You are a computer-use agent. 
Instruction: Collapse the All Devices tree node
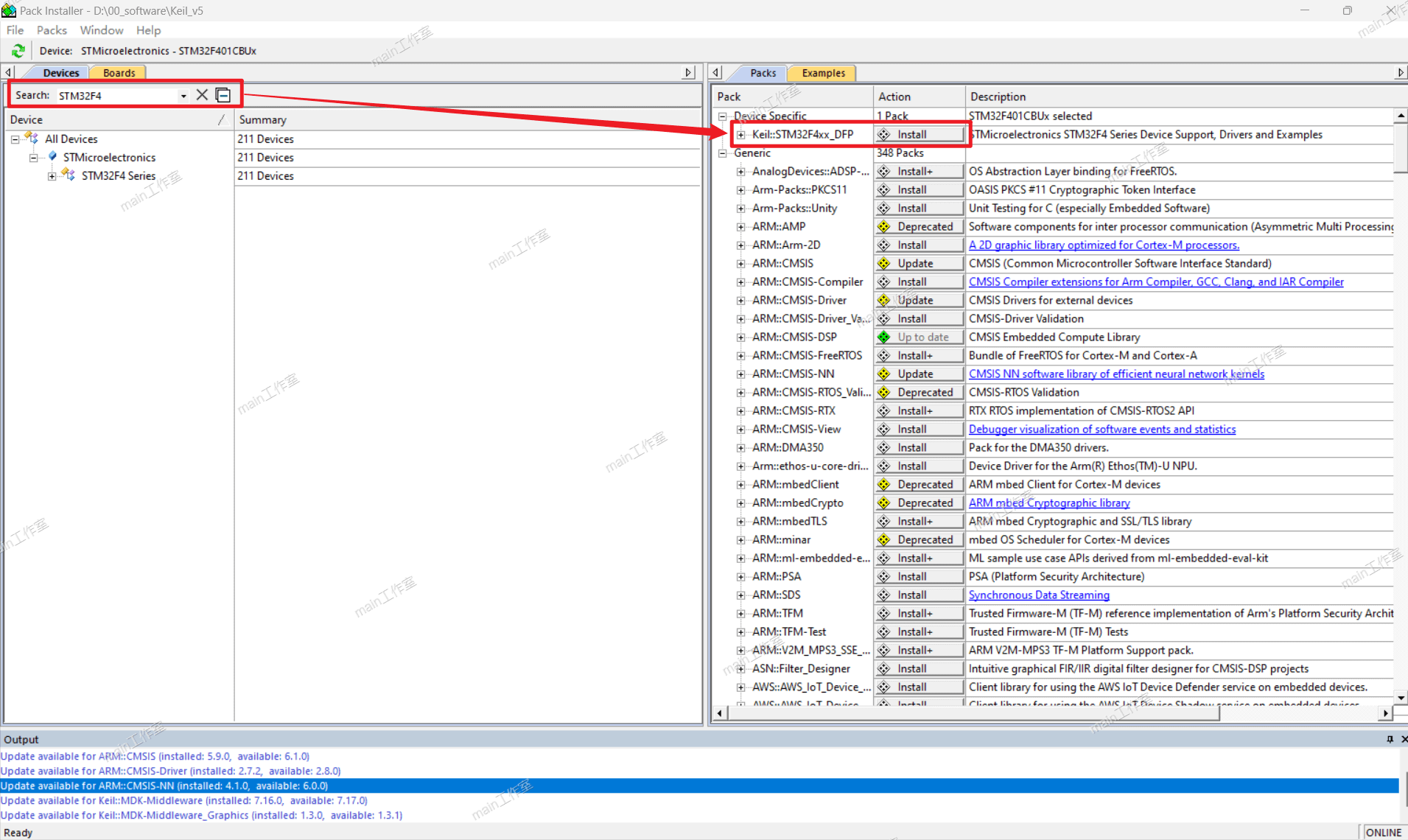coord(15,139)
